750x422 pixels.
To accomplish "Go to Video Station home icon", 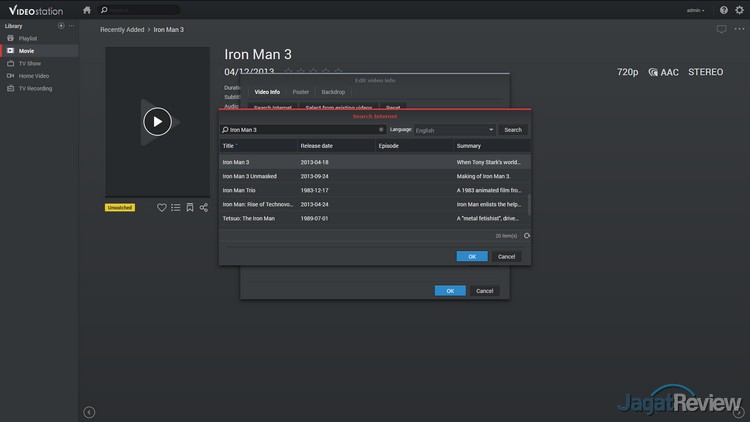I will pos(87,10).
